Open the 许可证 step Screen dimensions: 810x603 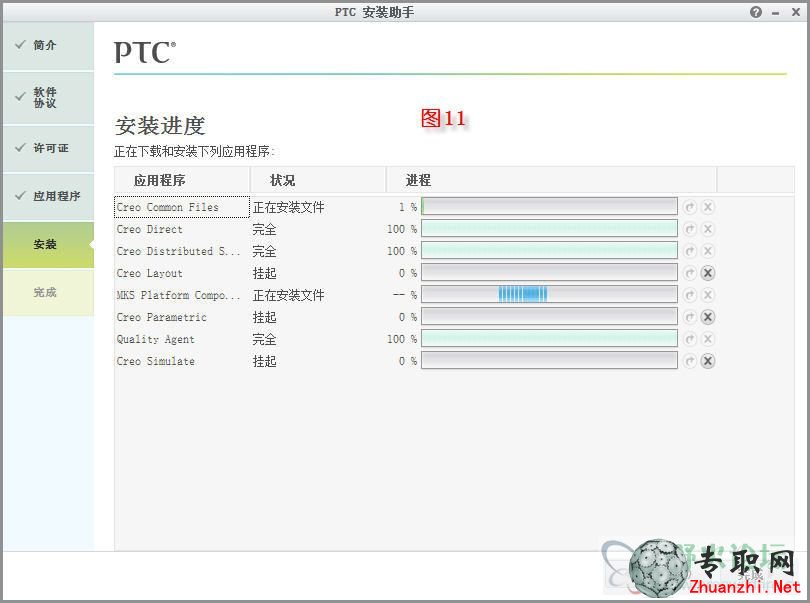49,148
